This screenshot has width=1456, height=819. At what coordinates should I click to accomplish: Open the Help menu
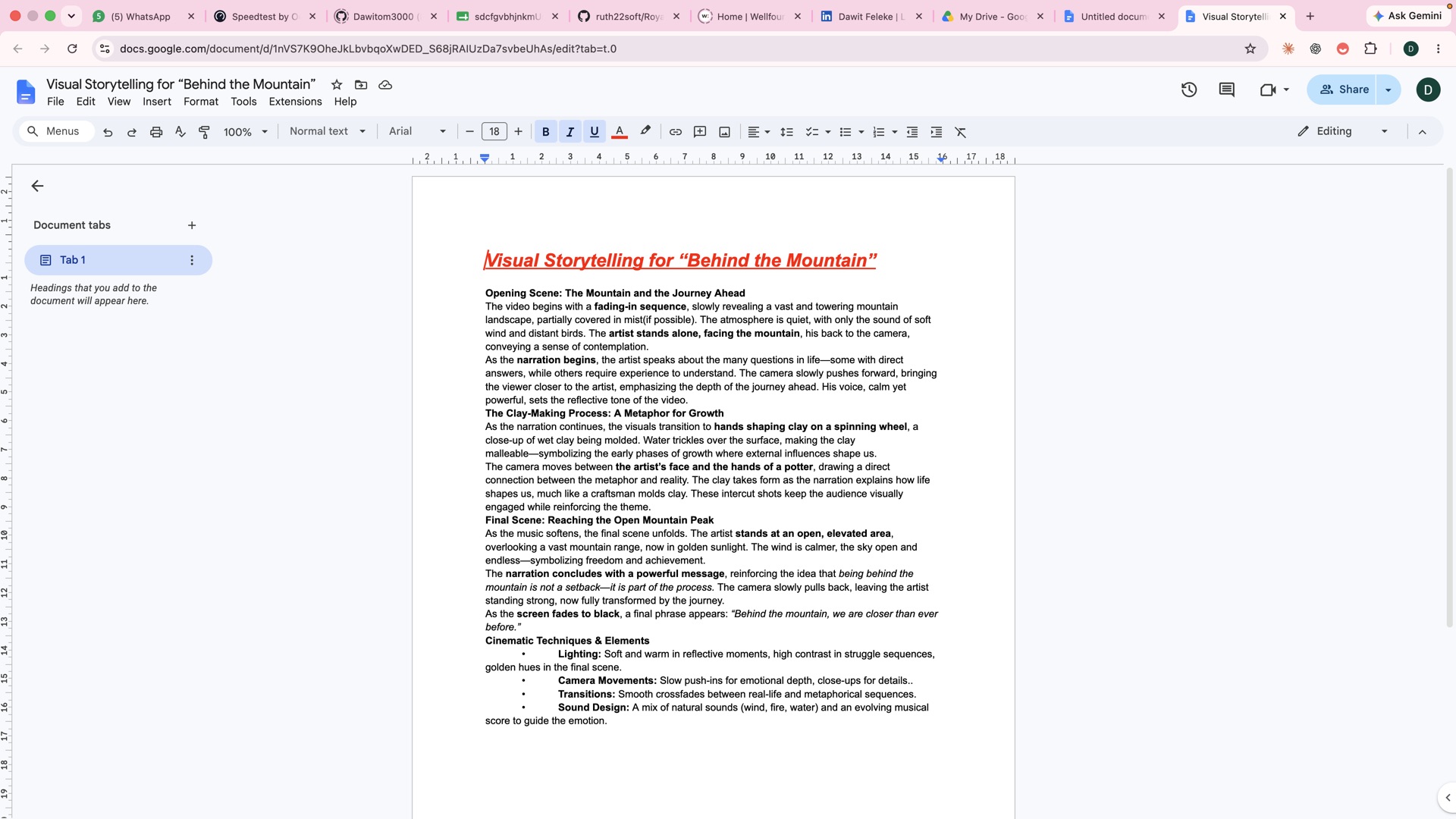[x=345, y=102]
